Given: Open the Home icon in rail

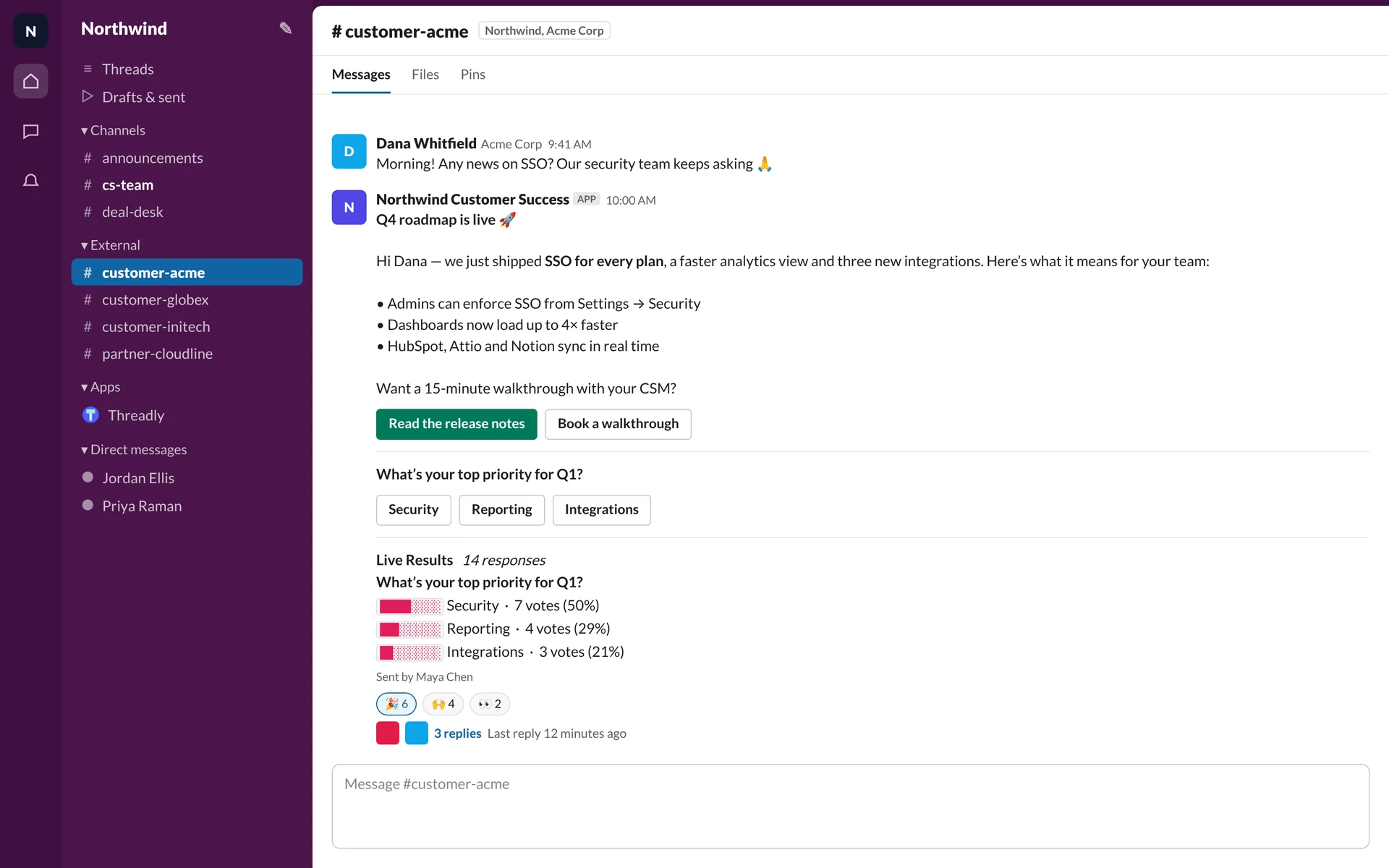Looking at the screenshot, I should [30, 81].
